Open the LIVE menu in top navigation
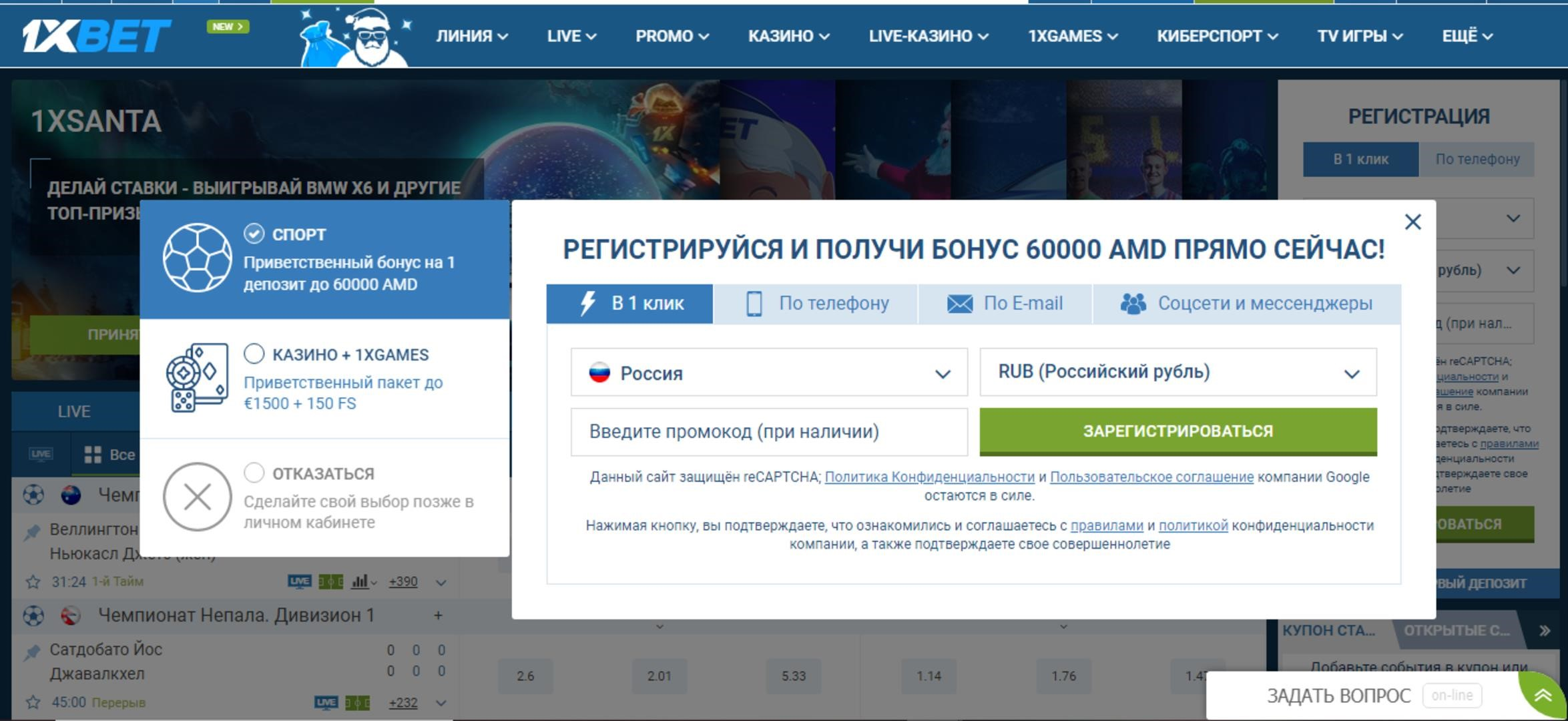The image size is (1568, 721). tap(571, 36)
